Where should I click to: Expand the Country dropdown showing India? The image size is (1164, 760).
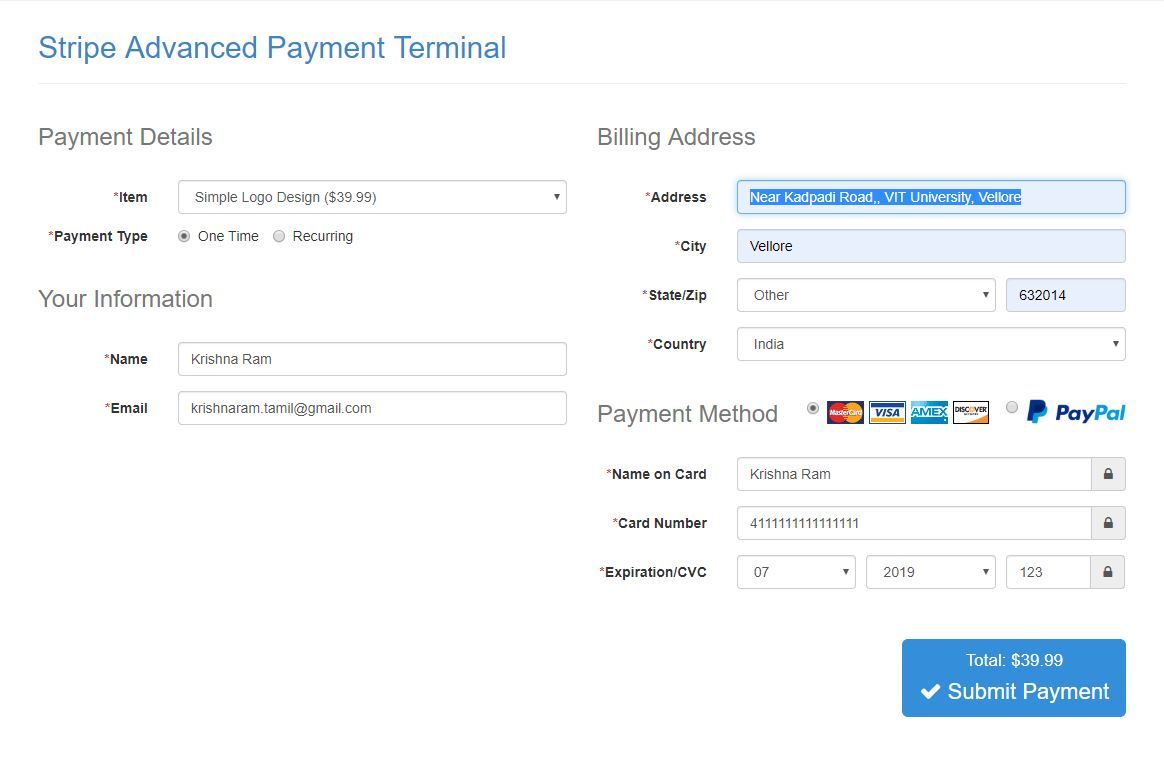[931, 344]
